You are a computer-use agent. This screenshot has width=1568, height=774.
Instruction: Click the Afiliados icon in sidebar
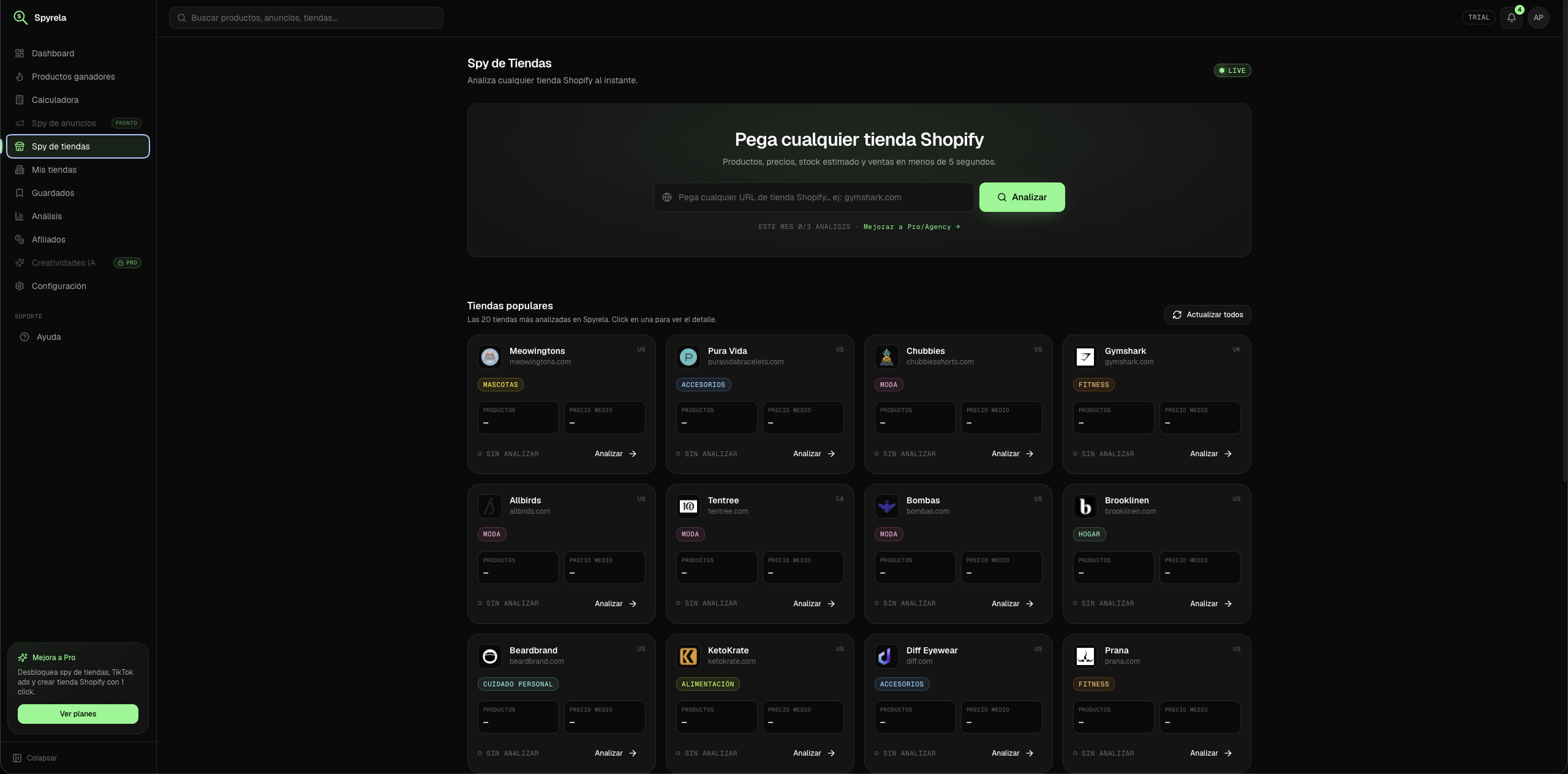tap(20, 239)
